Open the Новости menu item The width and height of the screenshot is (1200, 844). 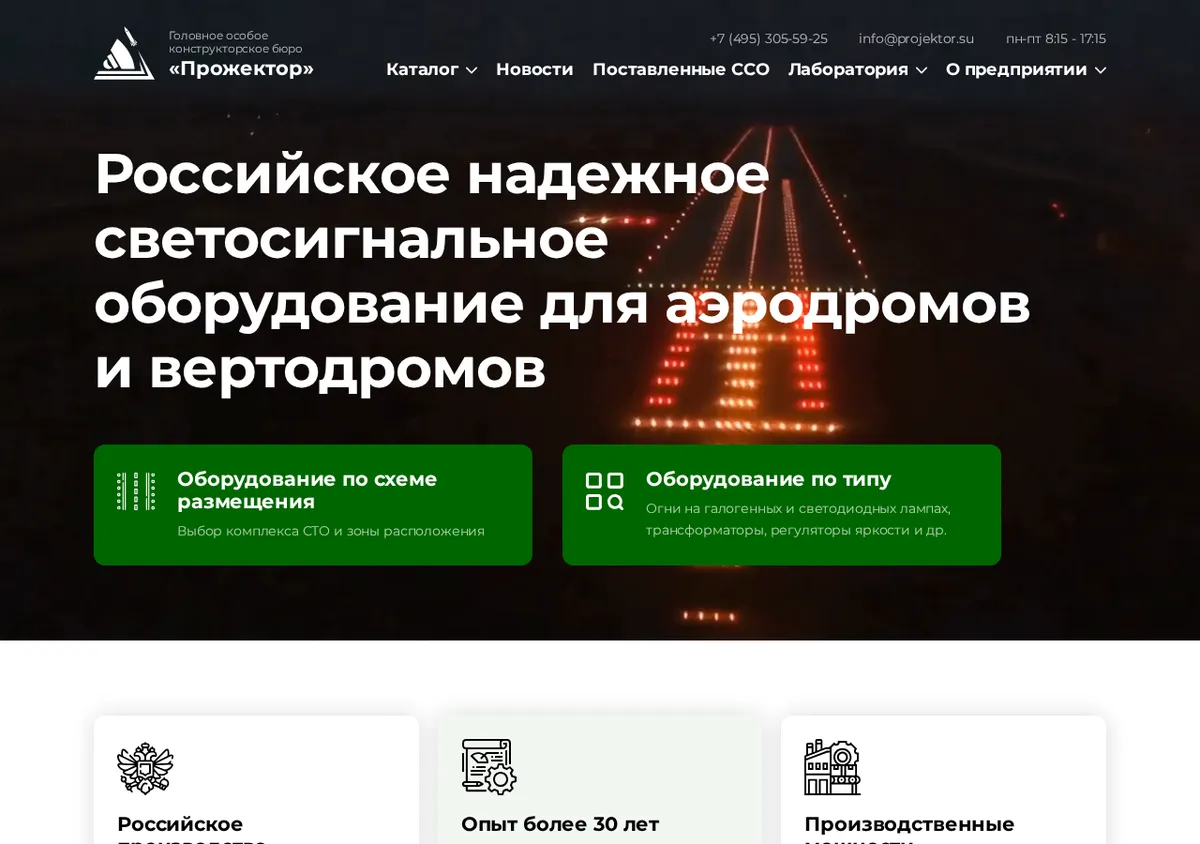tap(535, 69)
